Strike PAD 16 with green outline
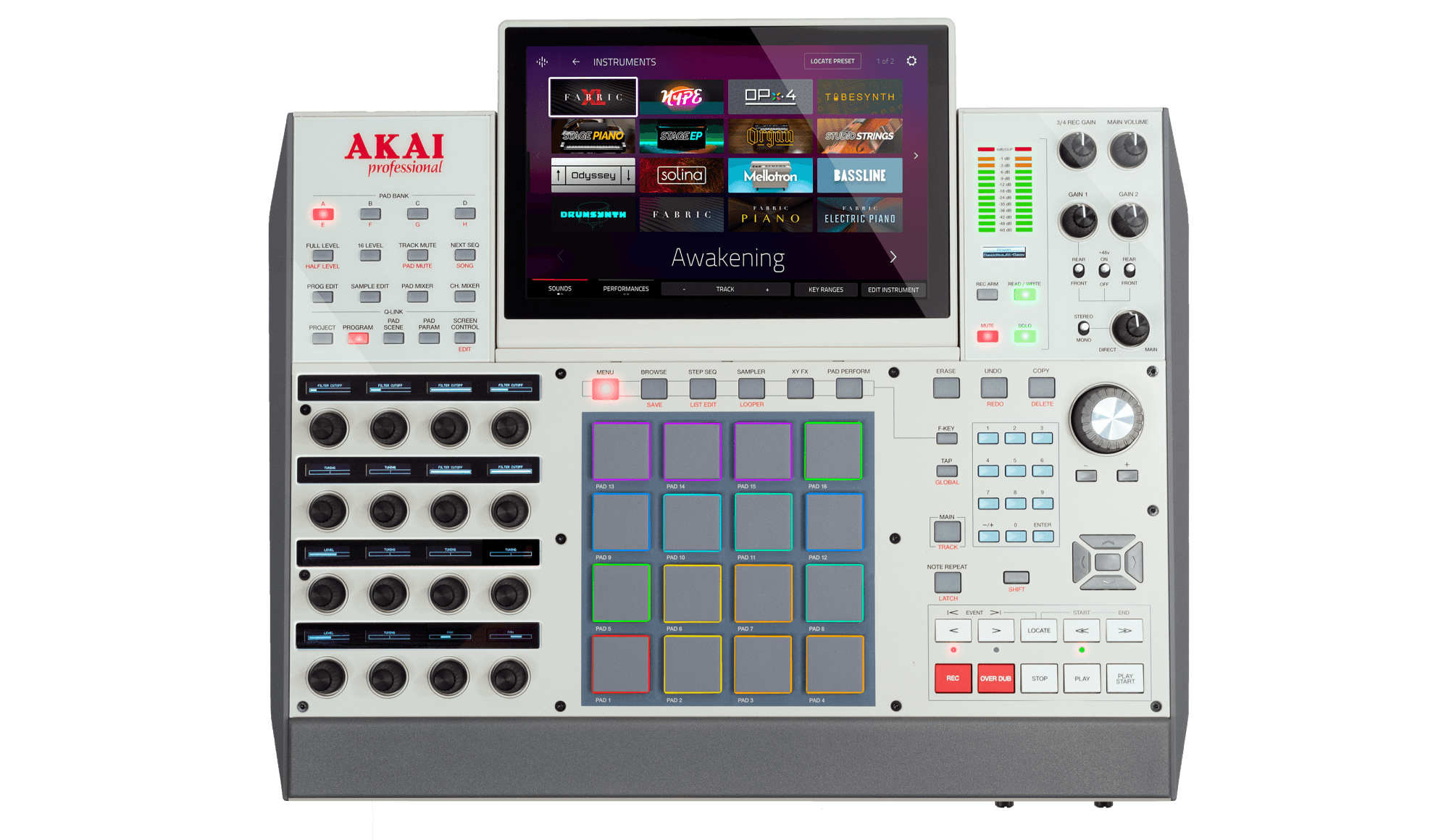Image resolution: width=1449 pixels, height=840 pixels. pos(834,451)
